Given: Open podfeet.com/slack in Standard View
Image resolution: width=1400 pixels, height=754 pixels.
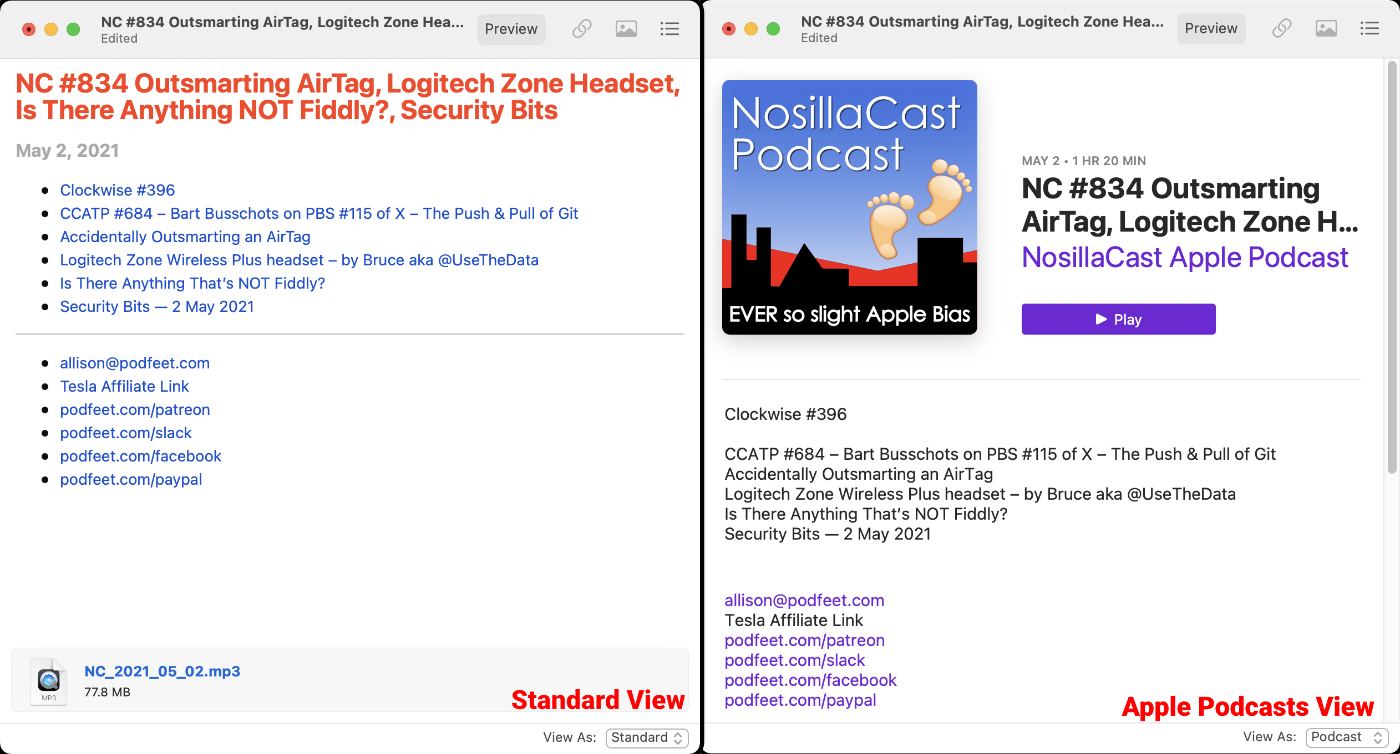Looking at the screenshot, I should pos(126,433).
